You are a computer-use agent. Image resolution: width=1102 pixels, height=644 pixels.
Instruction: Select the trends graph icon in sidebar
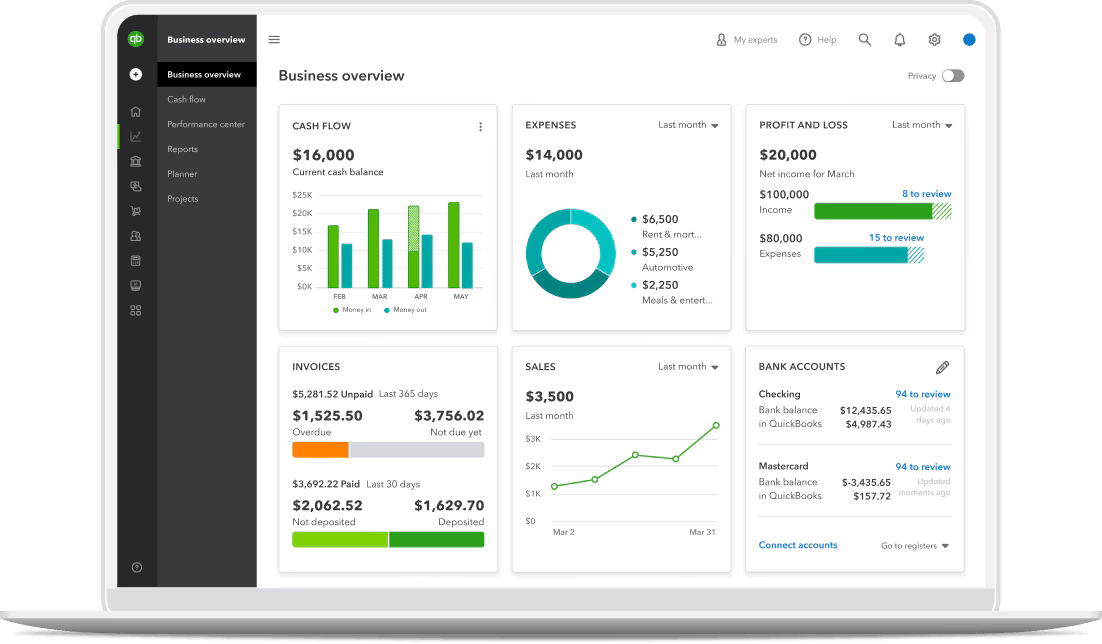[135, 136]
